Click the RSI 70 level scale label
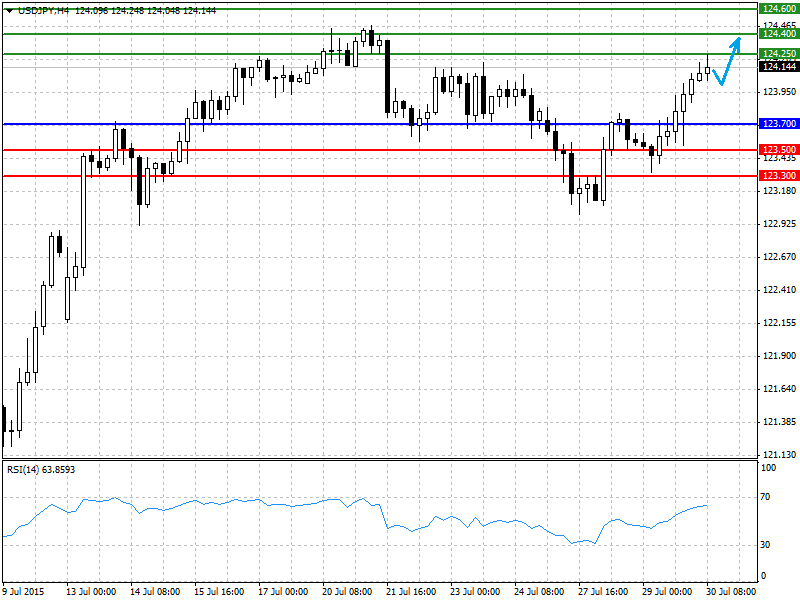The height and width of the screenshot is (600, 800). (x=765, y=497)
